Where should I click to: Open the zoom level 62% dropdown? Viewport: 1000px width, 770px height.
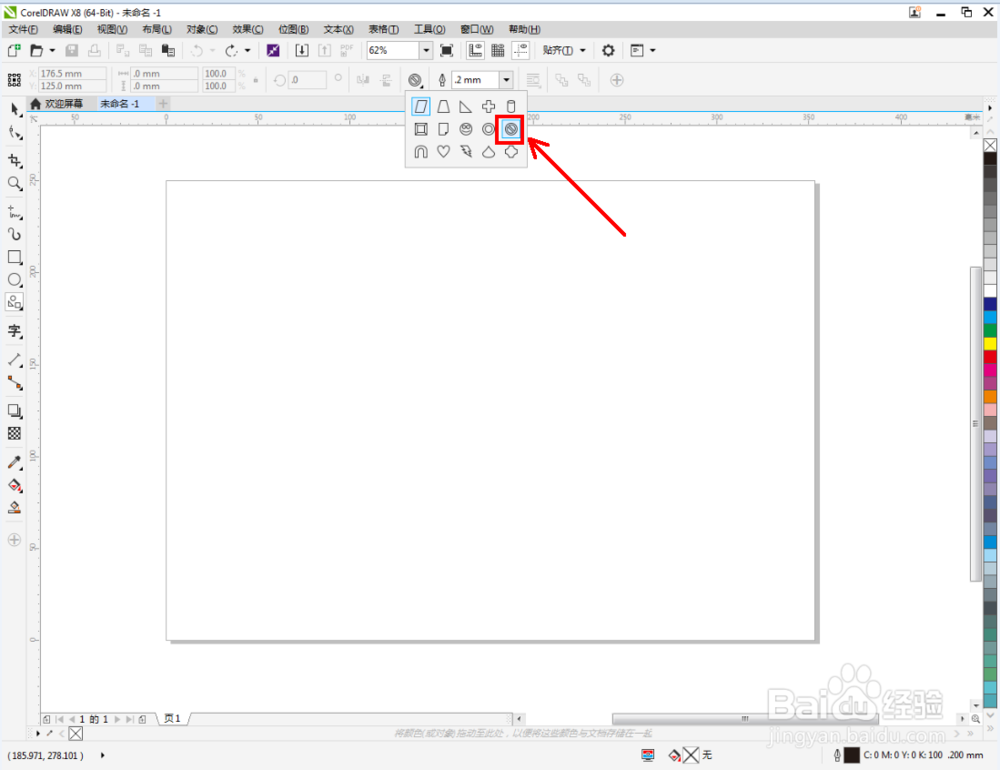426,50
